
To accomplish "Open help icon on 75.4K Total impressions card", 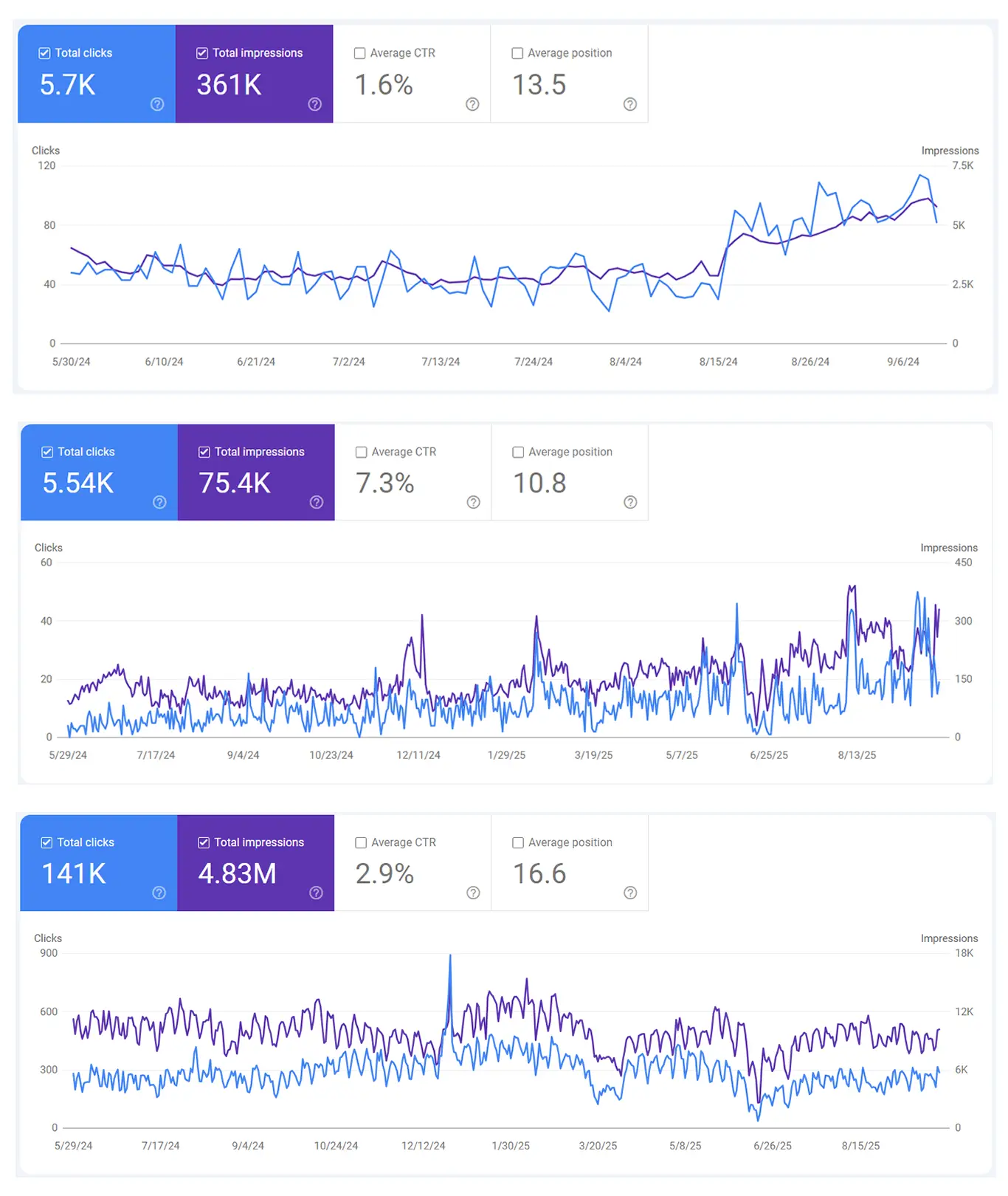I will click(x=317, y=502).
